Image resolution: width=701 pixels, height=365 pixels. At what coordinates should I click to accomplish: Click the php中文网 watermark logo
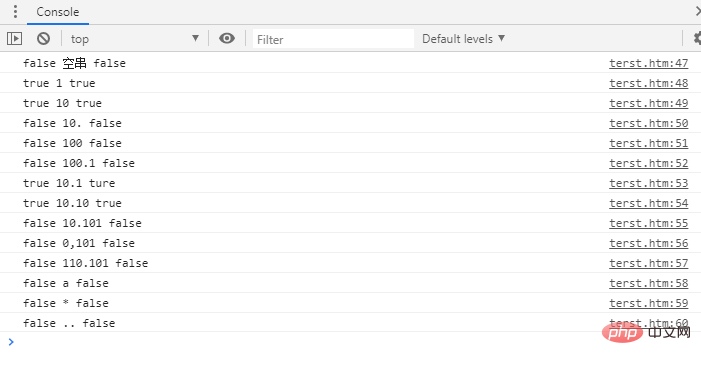click(644, 332)
